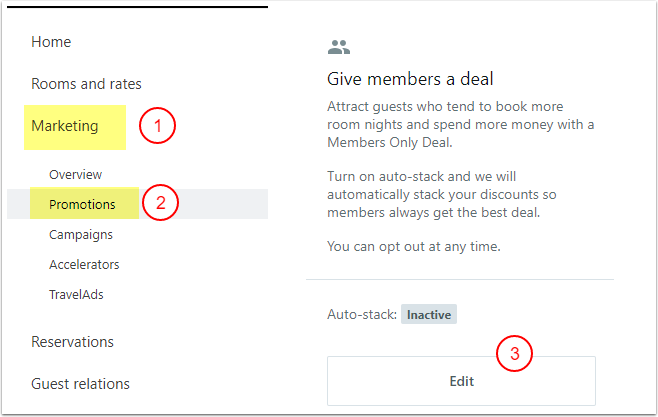Viewport: 658px width, 417px height.
Task: Open the Home menu item
Action: tap(51, 42)
